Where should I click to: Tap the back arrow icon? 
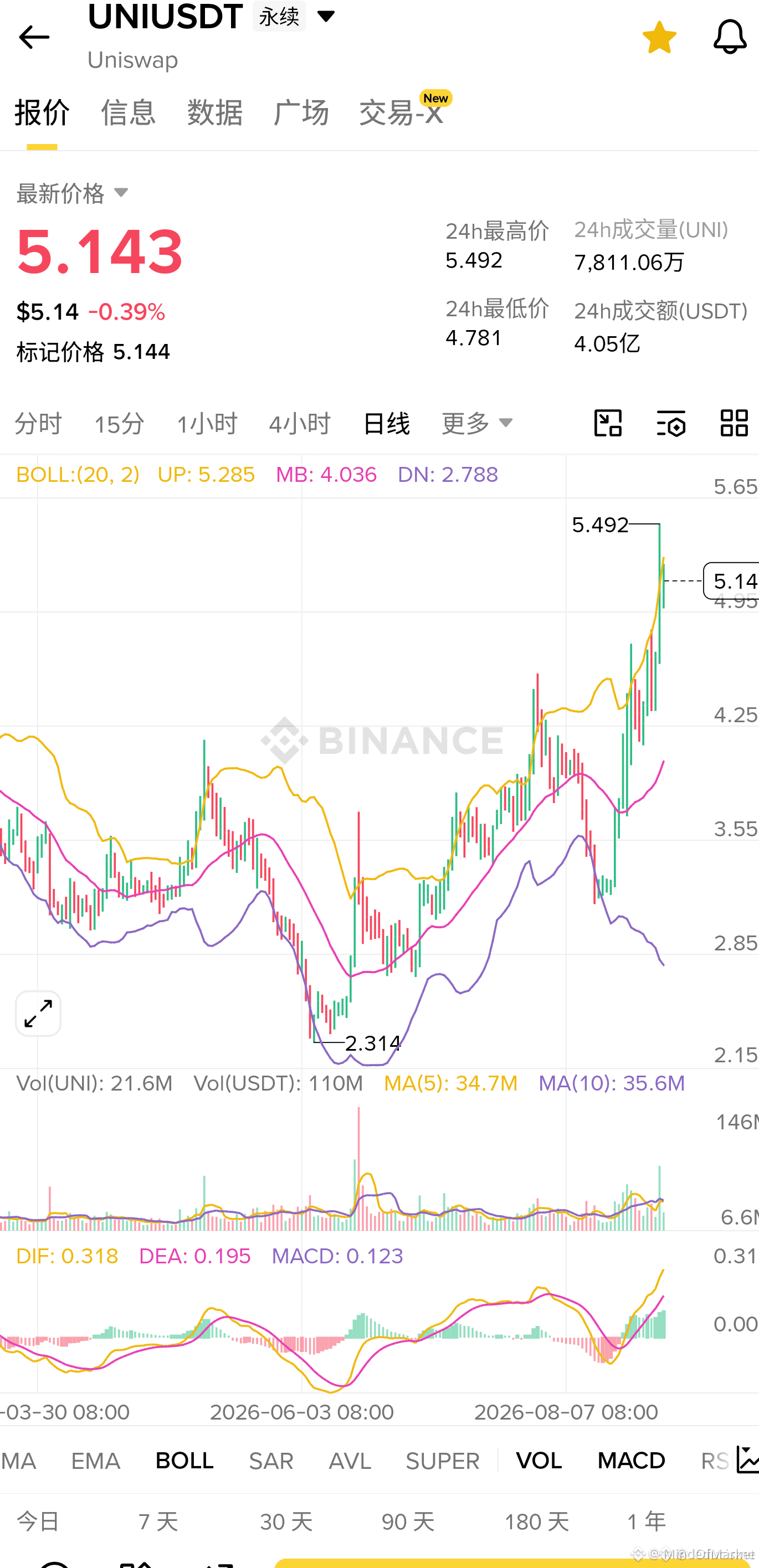tap(34, 38)
